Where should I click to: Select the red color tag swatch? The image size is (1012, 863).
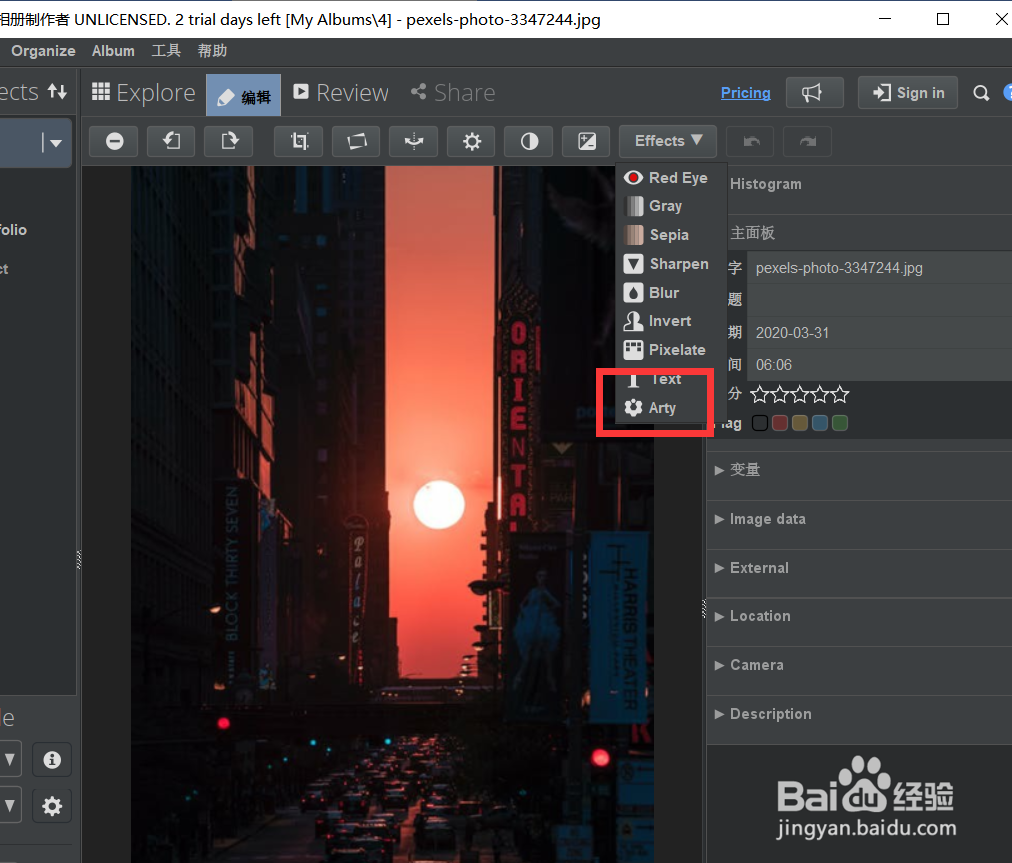click(780, 423)
